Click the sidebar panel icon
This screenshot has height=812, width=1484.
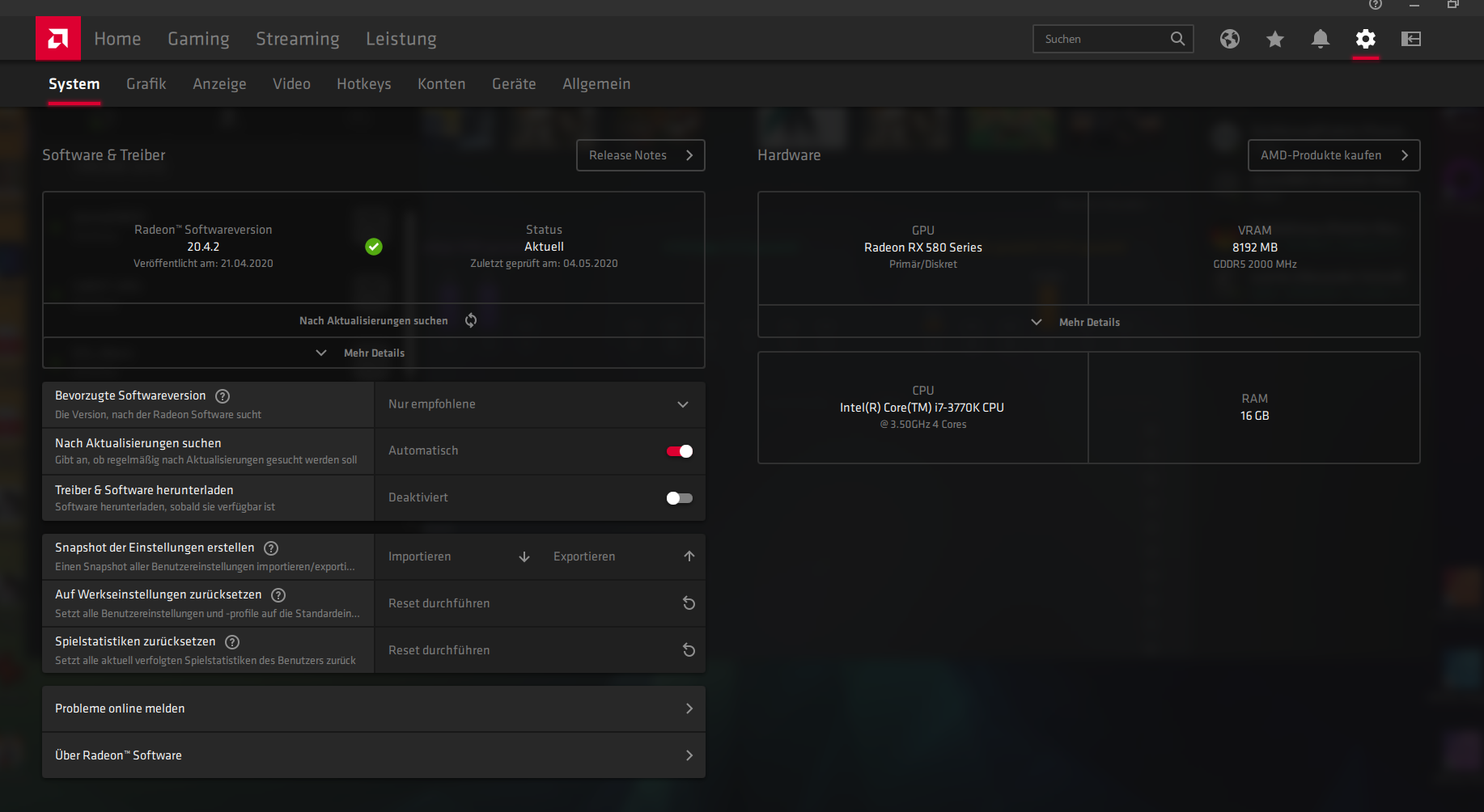[1411, 39]
